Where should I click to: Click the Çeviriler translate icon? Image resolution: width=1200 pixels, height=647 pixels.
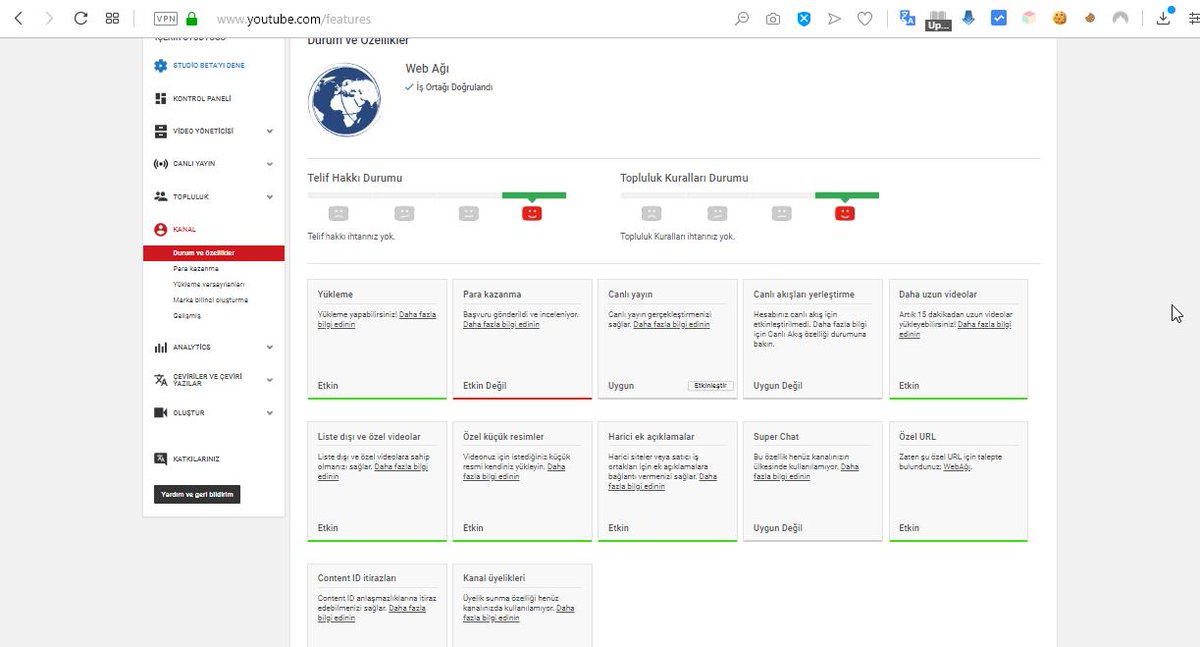[x=160, y=380]
